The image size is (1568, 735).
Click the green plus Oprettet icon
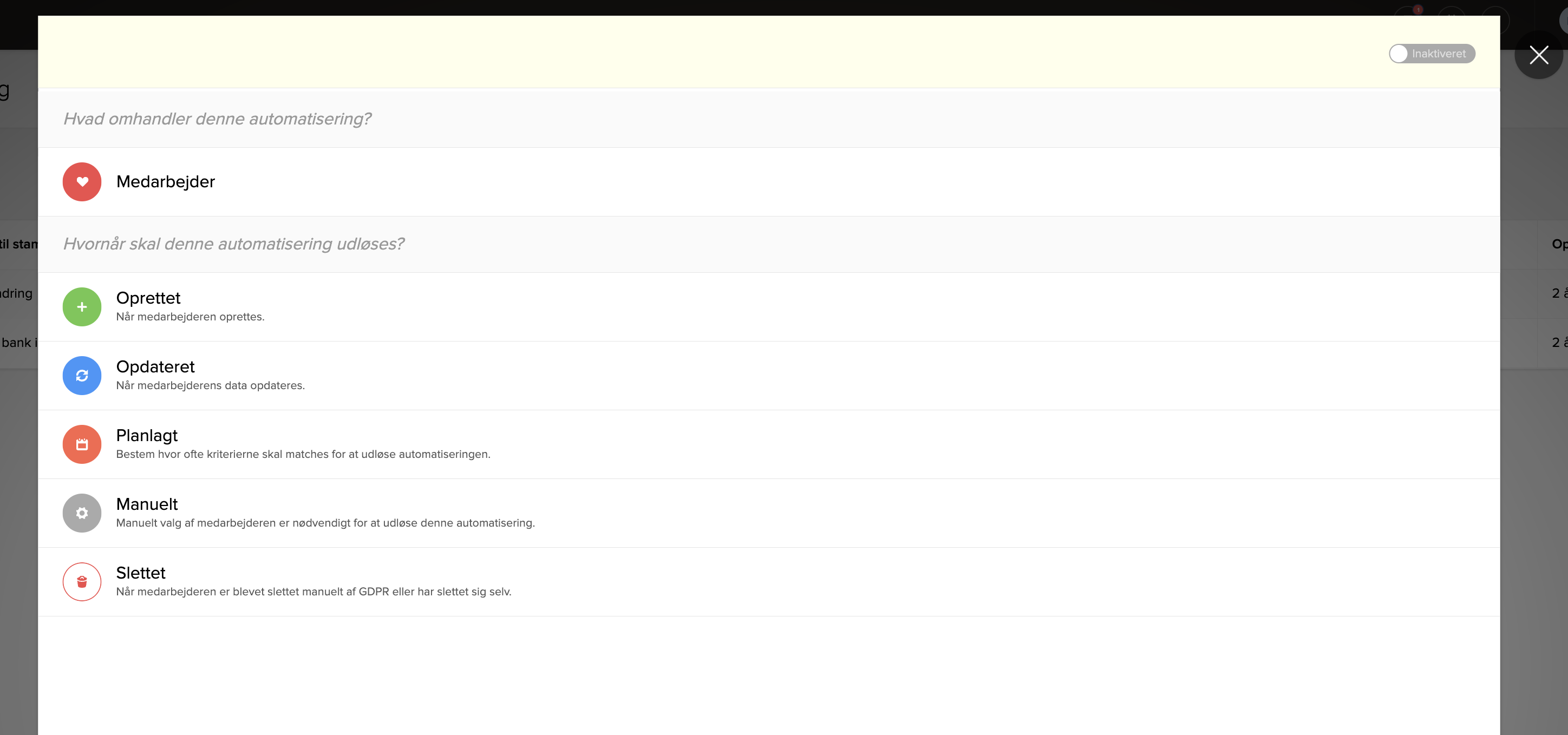(x=82, y=307)
